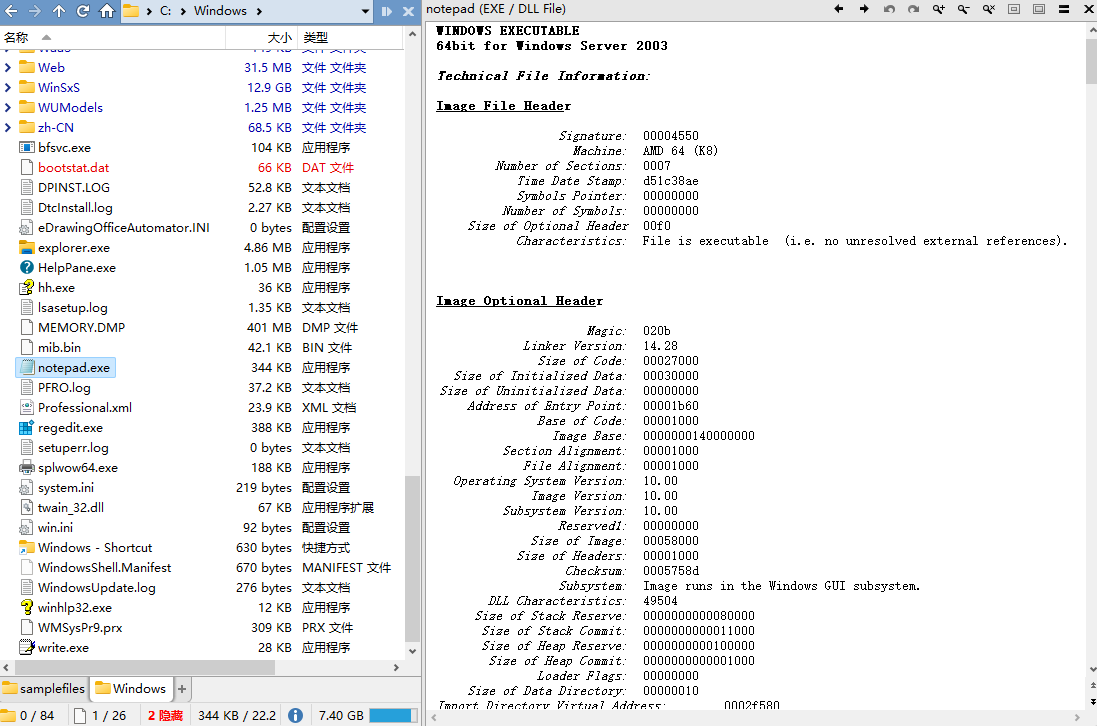This screenshot has height=726, width=1097.
Task: Click the 类型 column header to sort
Action: point(314,38)
